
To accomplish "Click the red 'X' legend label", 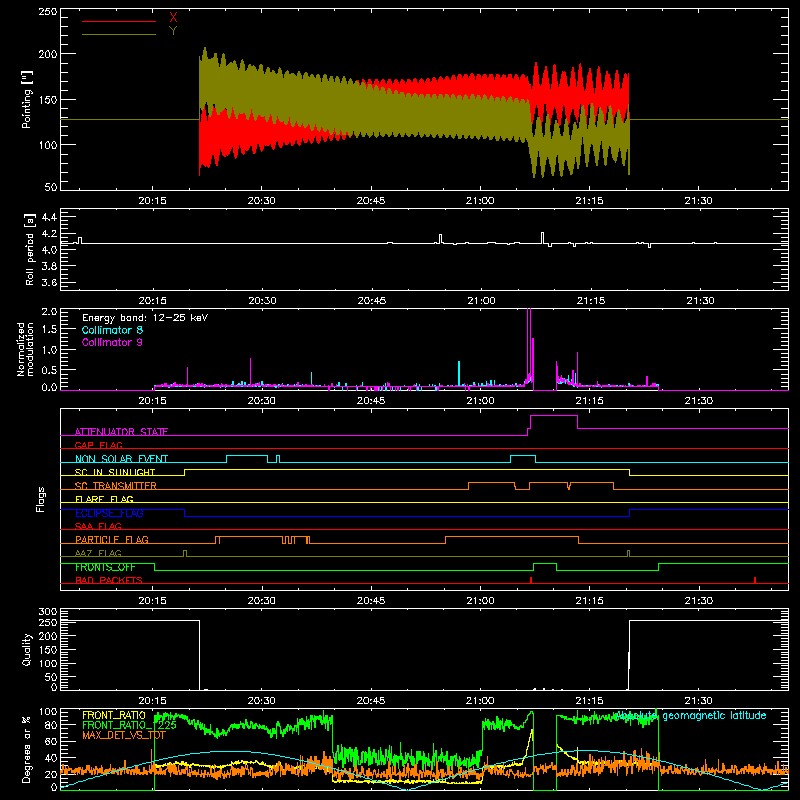I will [x=173, y=18].
